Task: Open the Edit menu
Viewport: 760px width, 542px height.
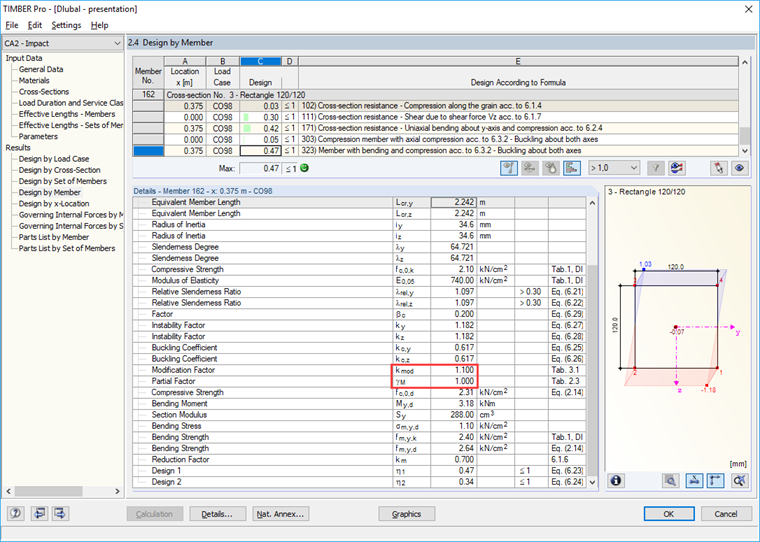Action: (34, 25)
